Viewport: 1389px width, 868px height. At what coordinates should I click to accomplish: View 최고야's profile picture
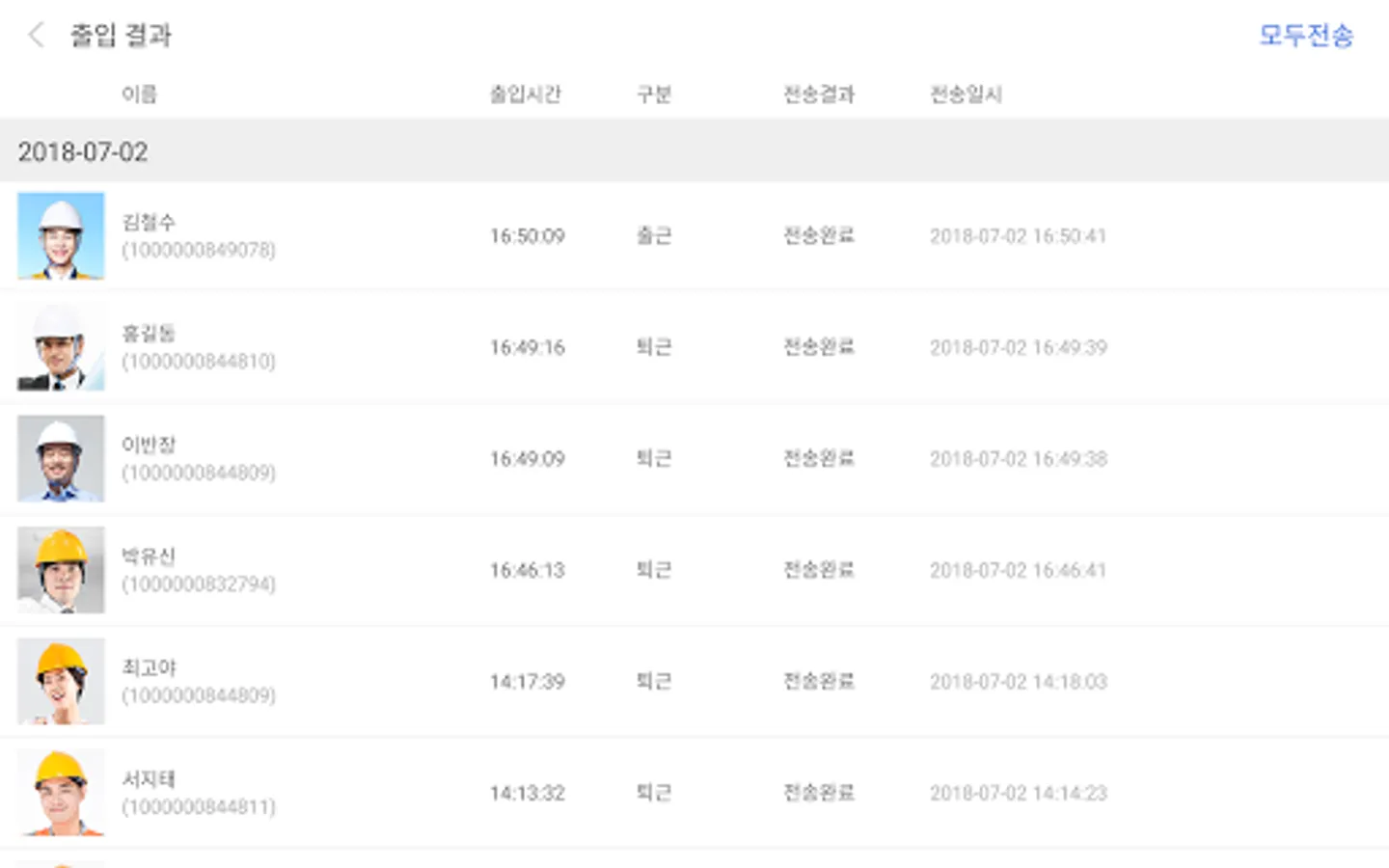(x=61, y=682)
